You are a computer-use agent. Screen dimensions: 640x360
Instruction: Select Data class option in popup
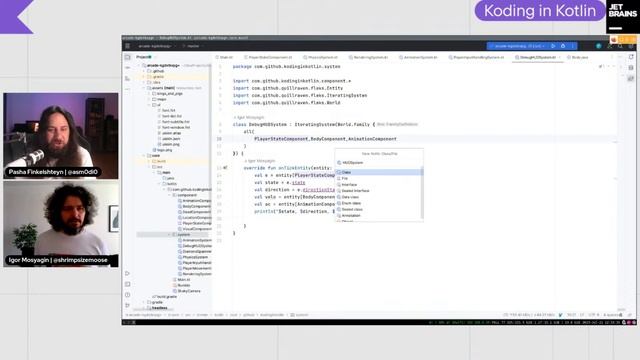[379, 197]
